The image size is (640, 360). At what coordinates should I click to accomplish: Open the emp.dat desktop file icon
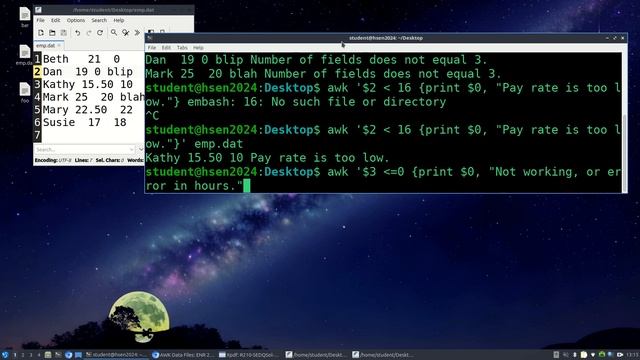(x=25, y=55)
